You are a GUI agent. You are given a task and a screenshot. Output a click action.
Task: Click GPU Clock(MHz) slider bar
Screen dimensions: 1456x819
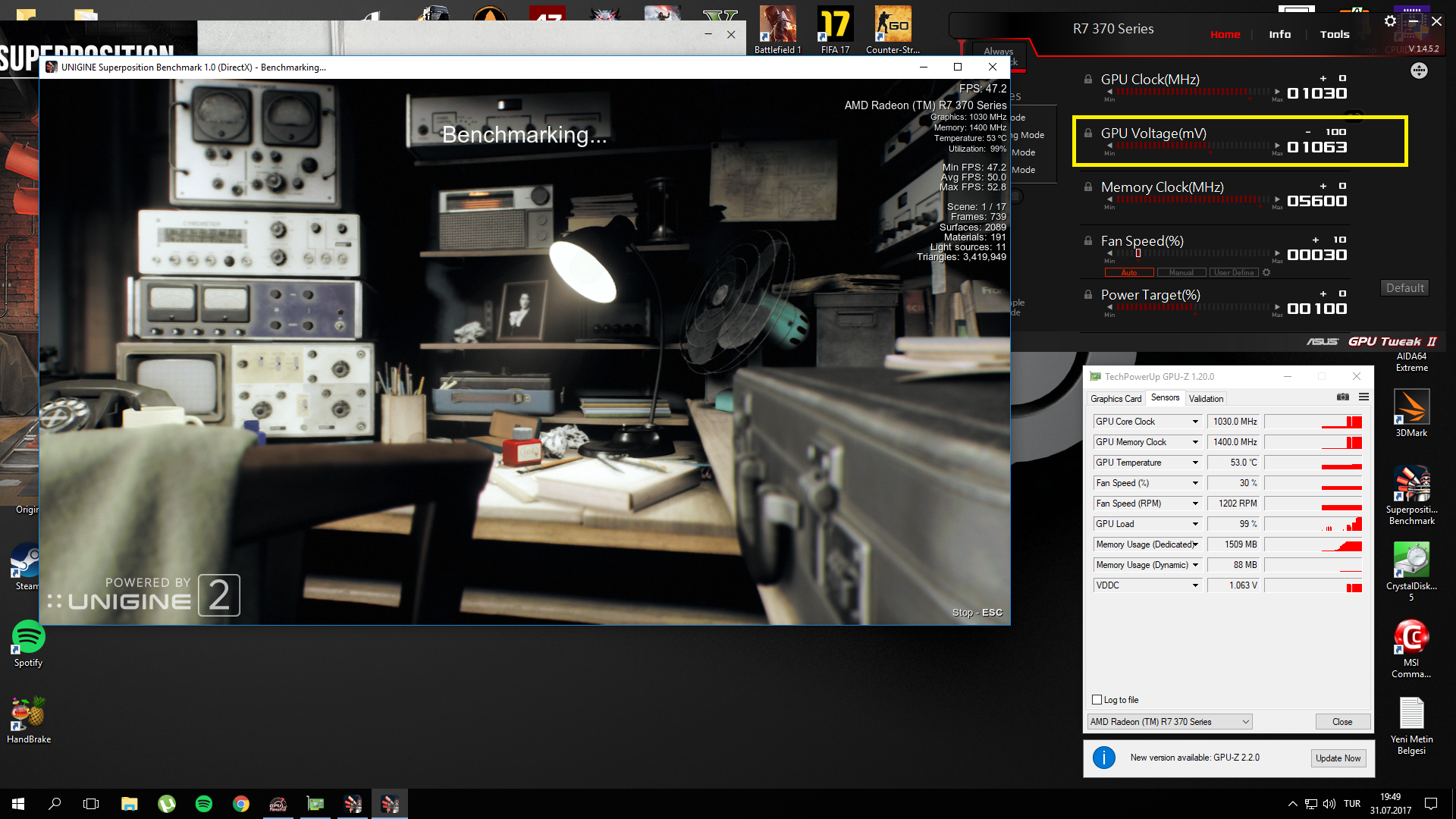[x=1194, y=92]
